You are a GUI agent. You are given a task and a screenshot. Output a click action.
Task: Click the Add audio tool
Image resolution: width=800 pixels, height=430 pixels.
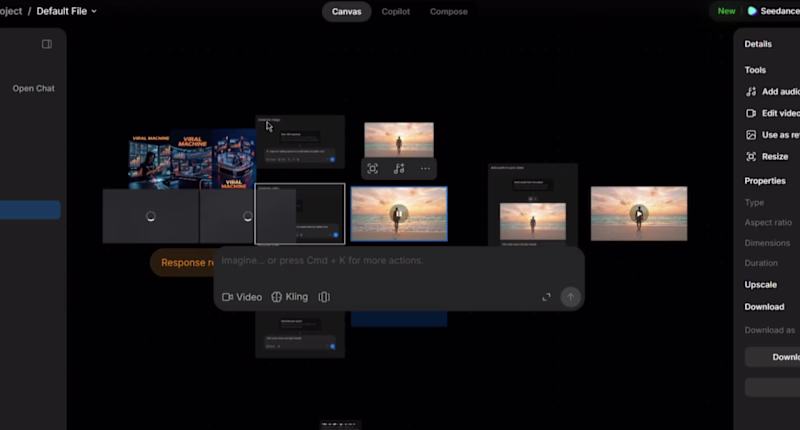click(772, 92)
